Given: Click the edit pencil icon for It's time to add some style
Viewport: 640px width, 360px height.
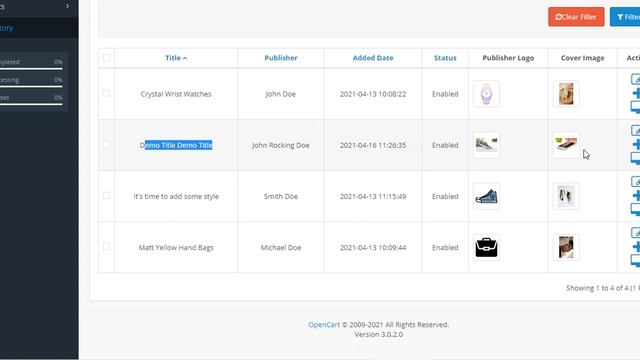Looking at the screenshot, I should click(636, 182).
